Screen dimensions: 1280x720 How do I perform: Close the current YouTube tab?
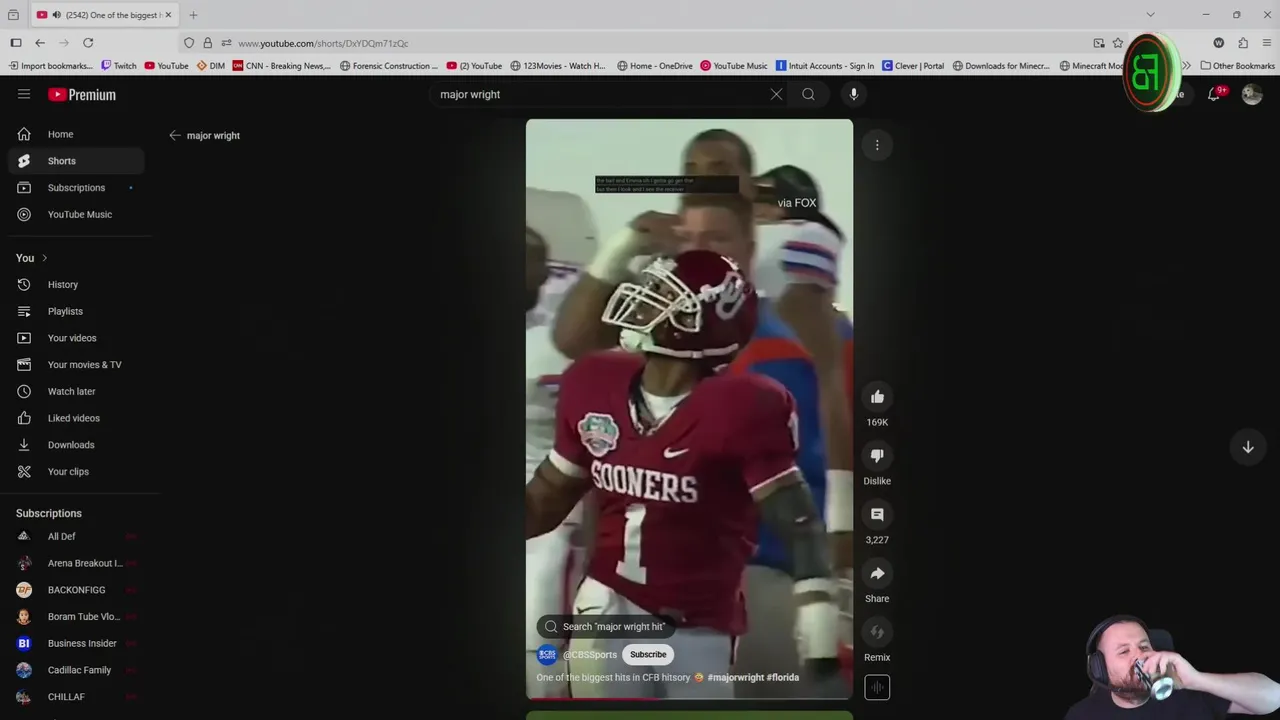[168, 15]
